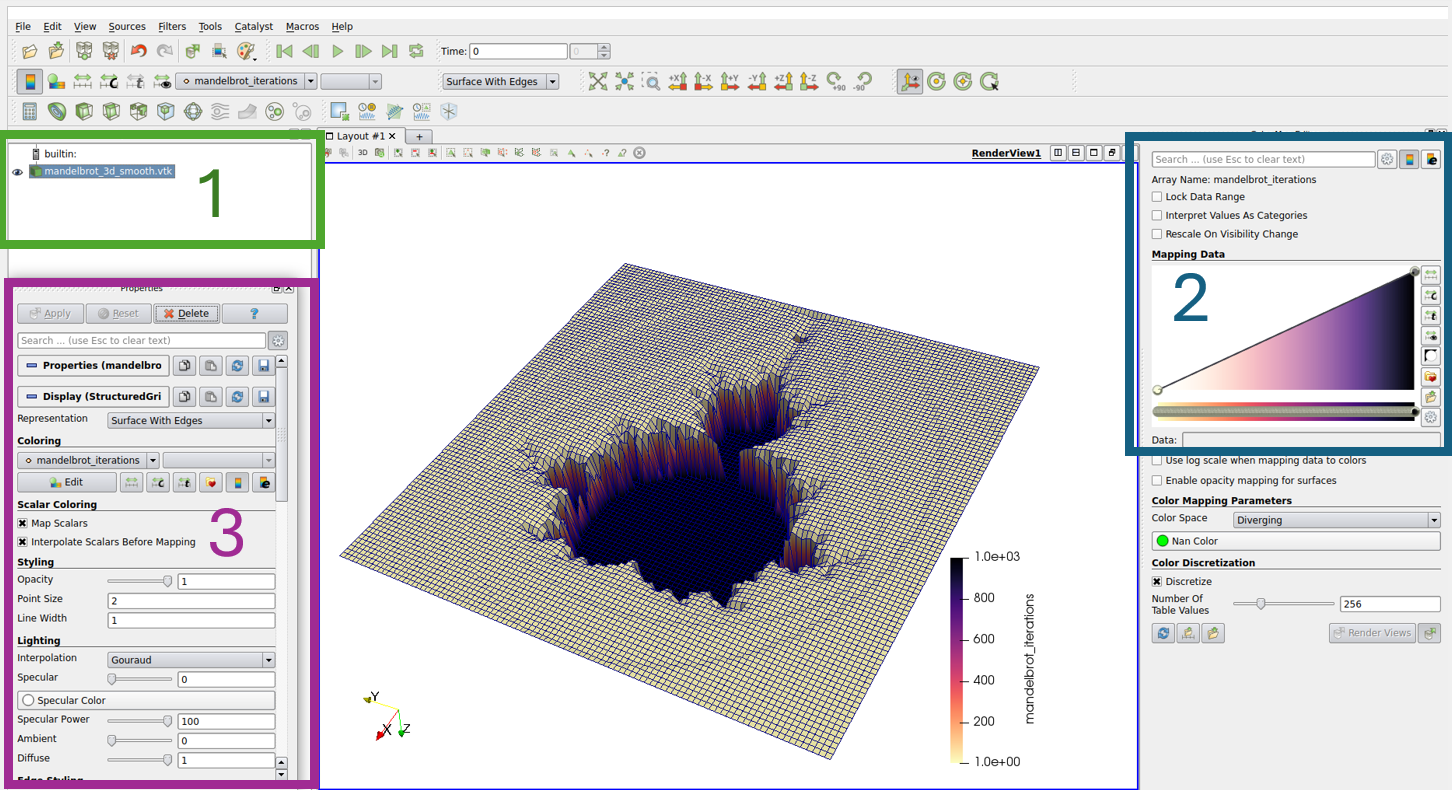Viewport: 1452px width, 790px height.
Task: Click Contour filter icon
Action: tap(57, 111)
